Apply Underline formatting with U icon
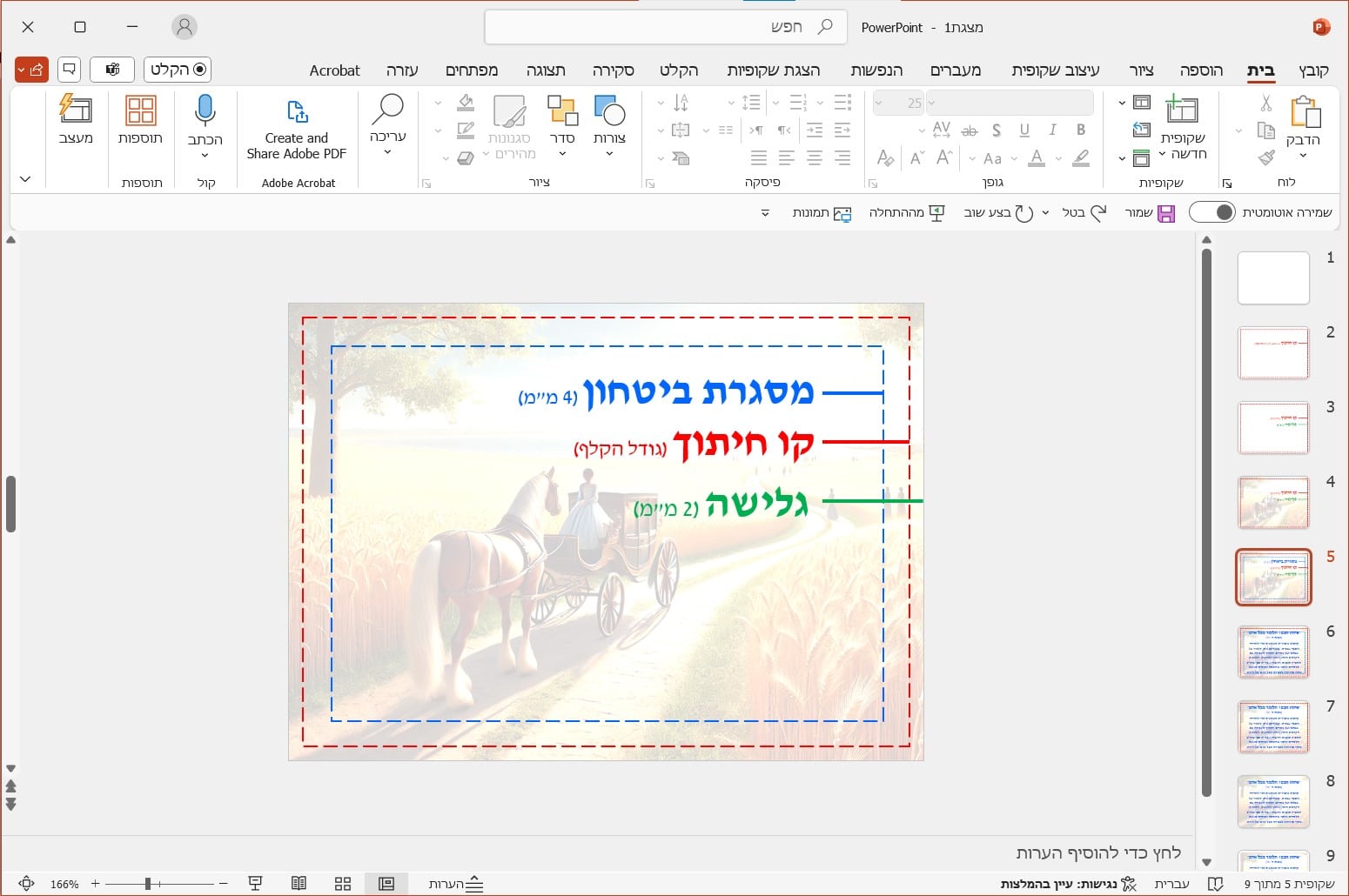 [1024, 130]
